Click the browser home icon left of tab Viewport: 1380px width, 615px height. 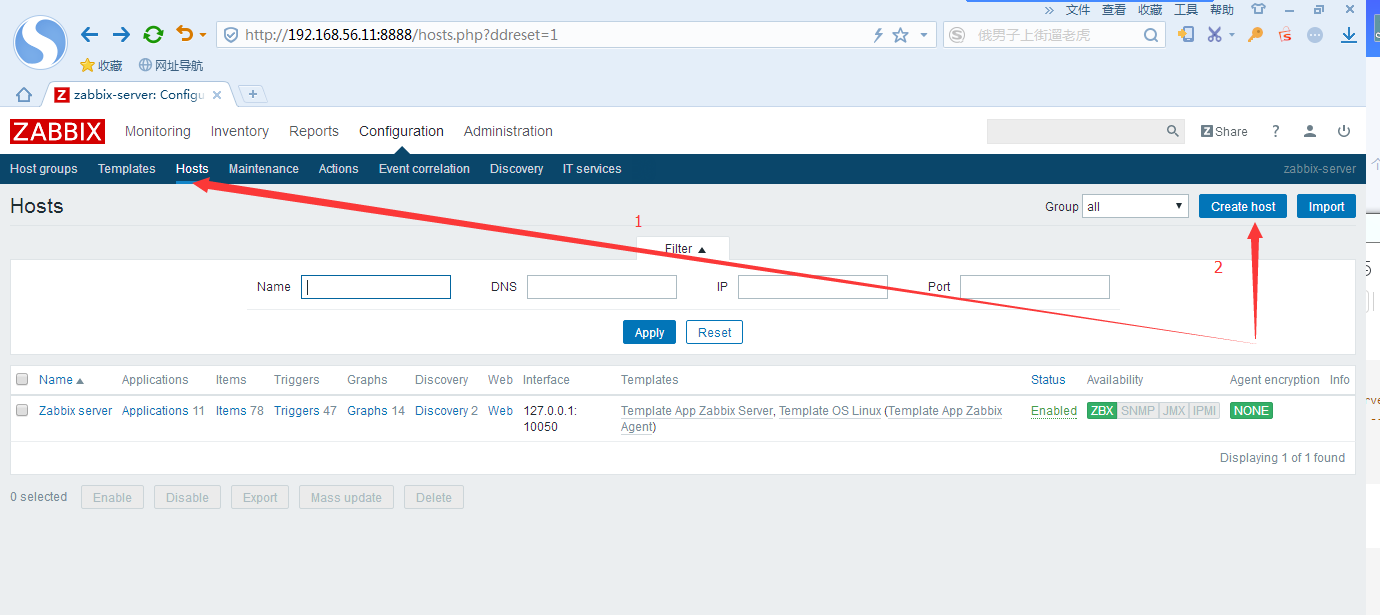click(24, 95)
